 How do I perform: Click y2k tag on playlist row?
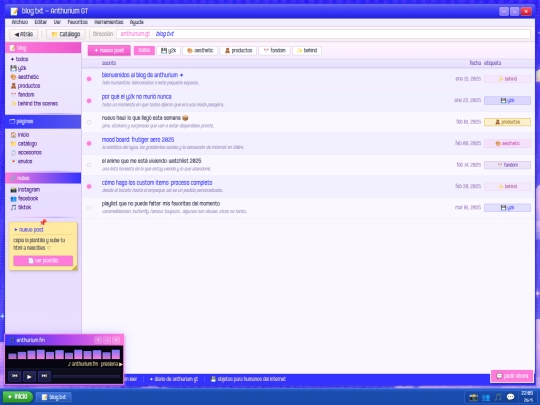pos(507,208)
